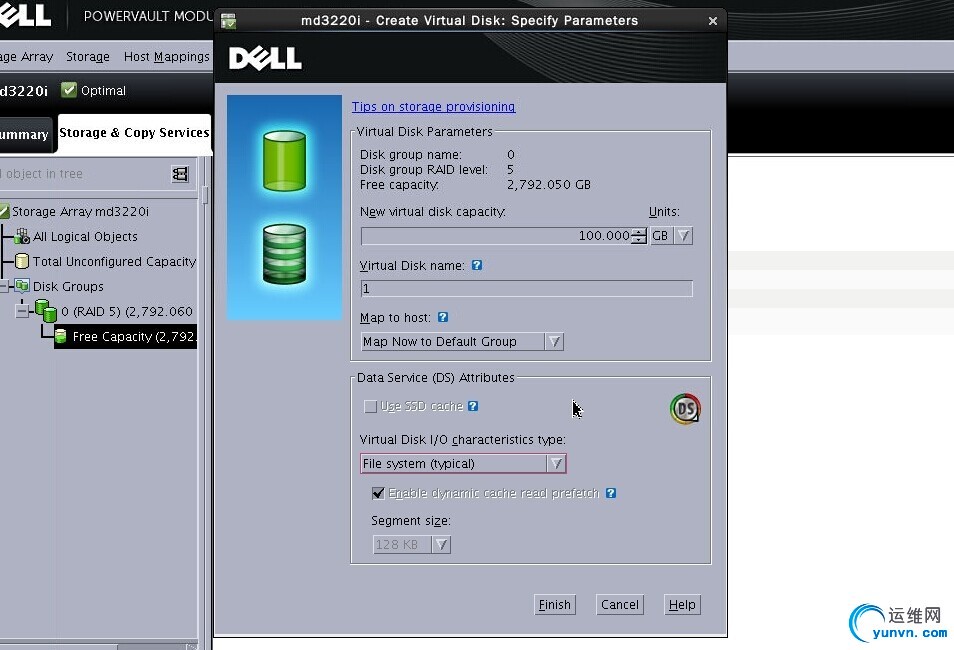Click the Optimal status check icon
The image size is (954, 650).
[x=69, y=90]
